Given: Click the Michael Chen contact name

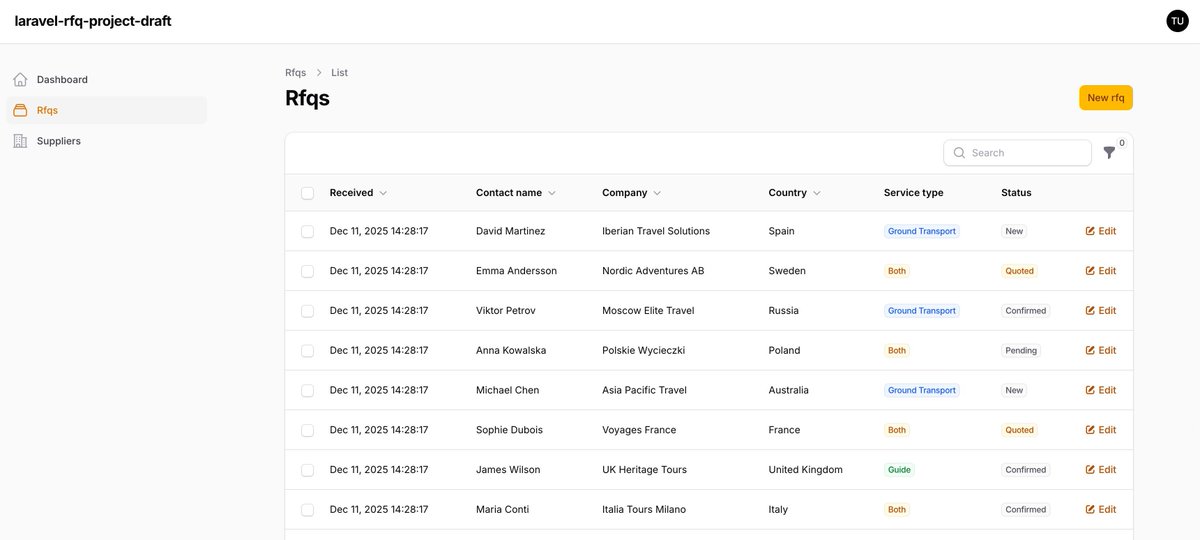Looking at the screenshot, I should click(508, 391).
